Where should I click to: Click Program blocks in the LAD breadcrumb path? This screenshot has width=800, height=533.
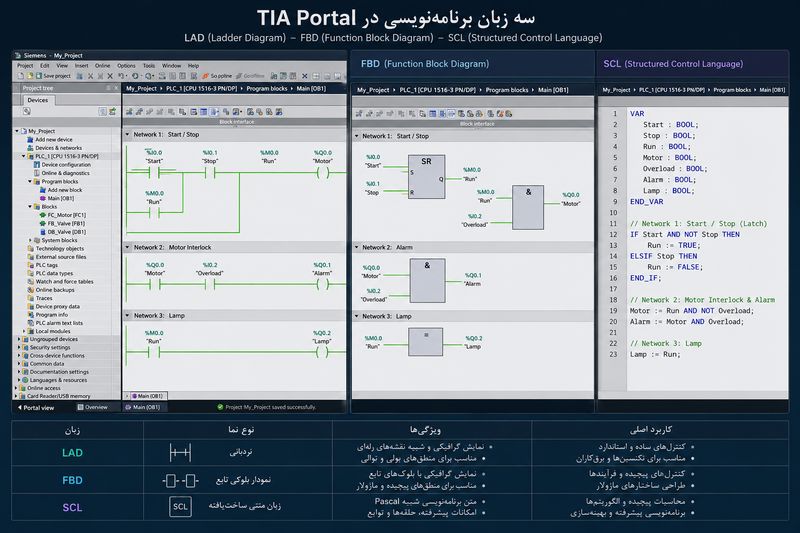[x=266, y=89]
